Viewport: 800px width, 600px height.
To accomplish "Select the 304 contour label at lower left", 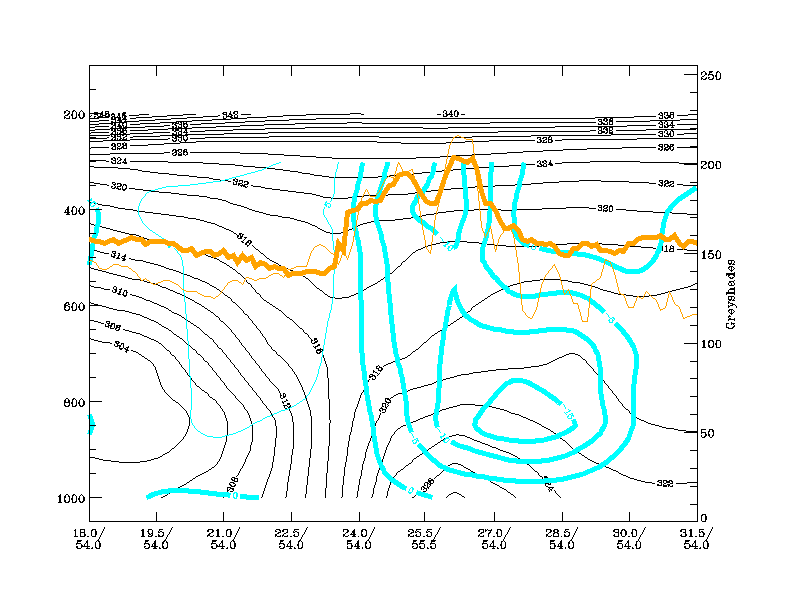I will tap(121, 347).
